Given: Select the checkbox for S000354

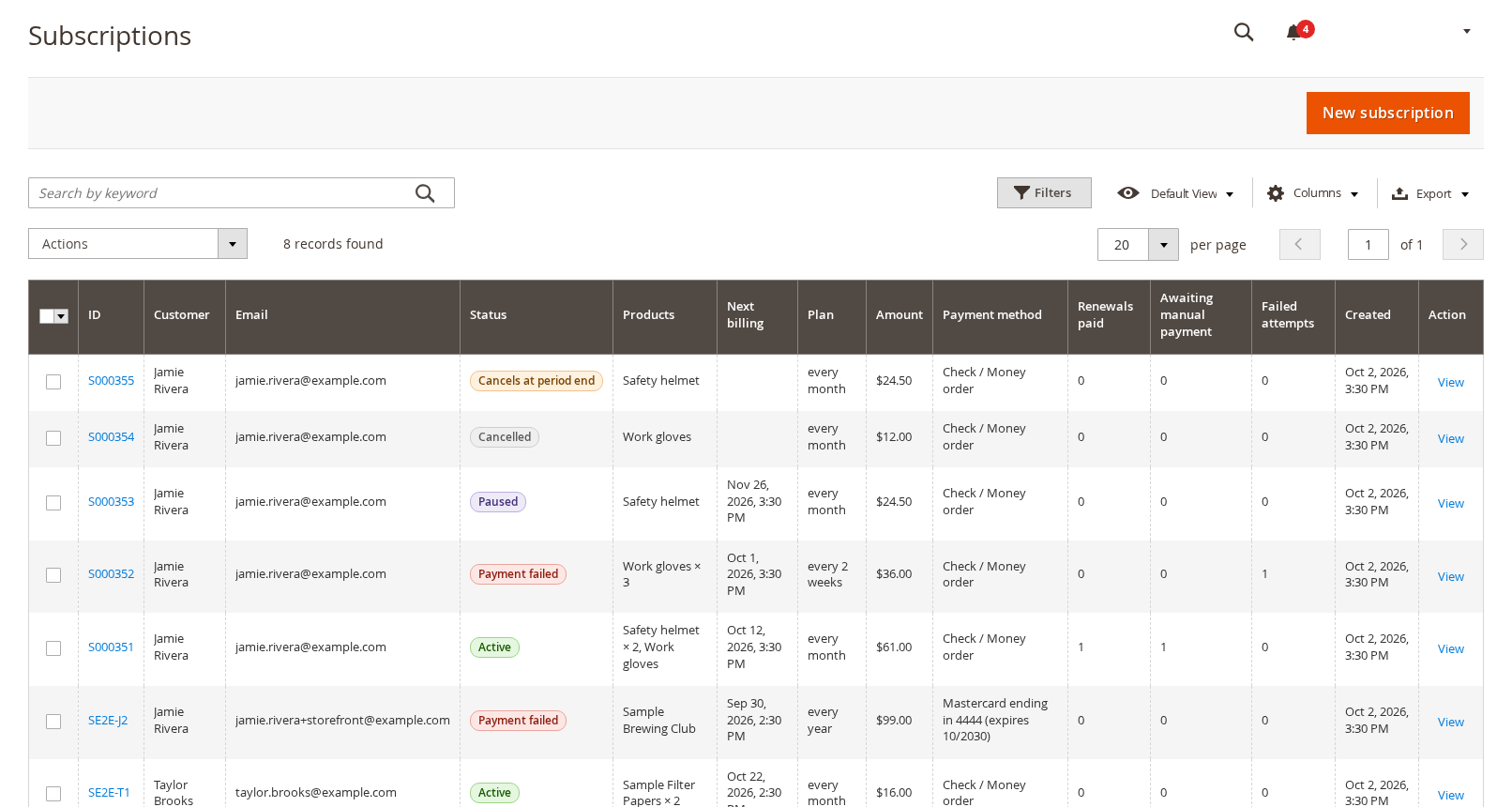Looking at the screenshot, I should click(53, 438).
